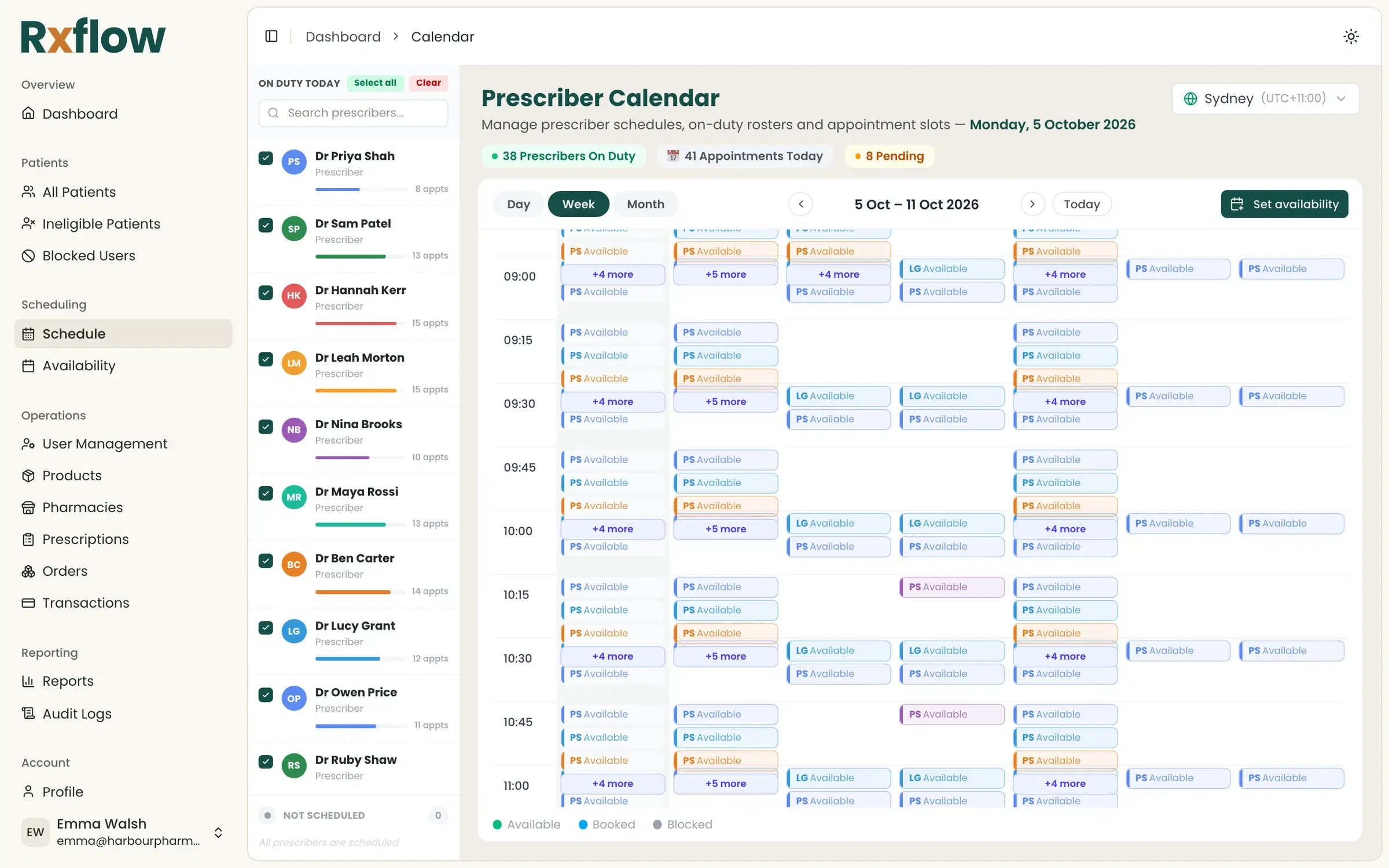Open Schedule in the sidebar

pyautogui.click(x=123, y=334)
